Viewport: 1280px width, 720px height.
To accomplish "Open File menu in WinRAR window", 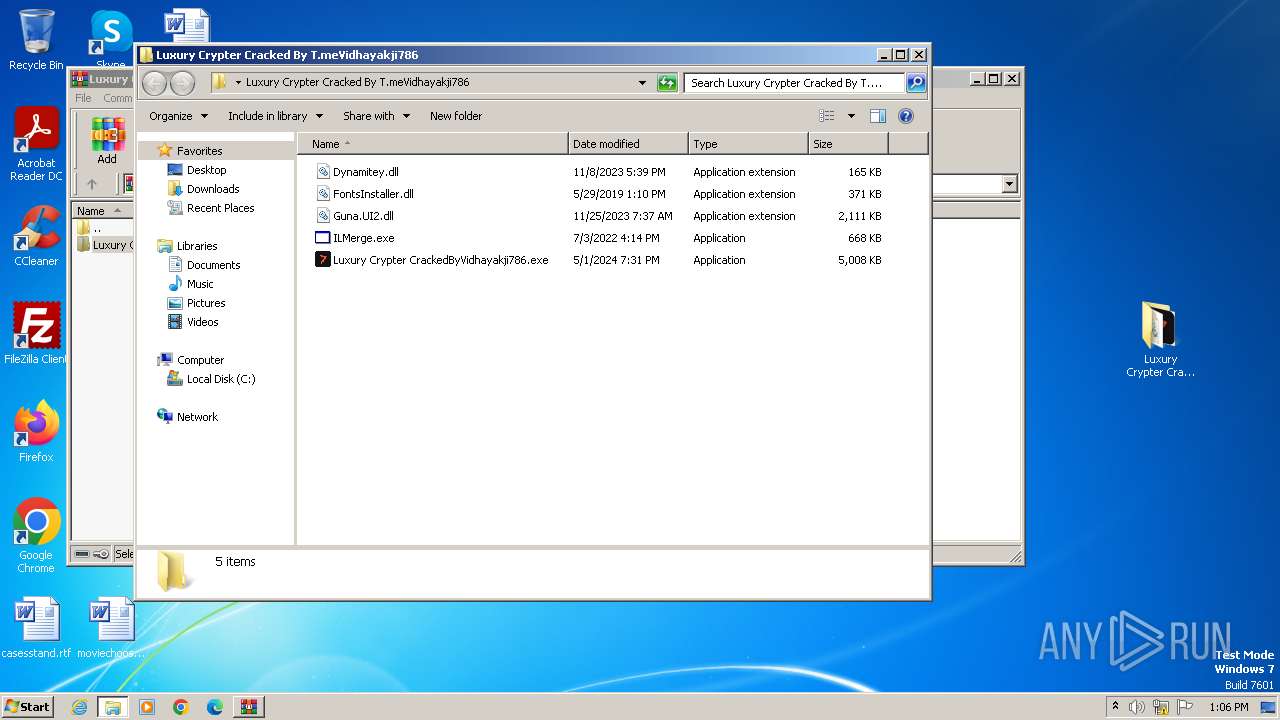I will coord(83,98).
